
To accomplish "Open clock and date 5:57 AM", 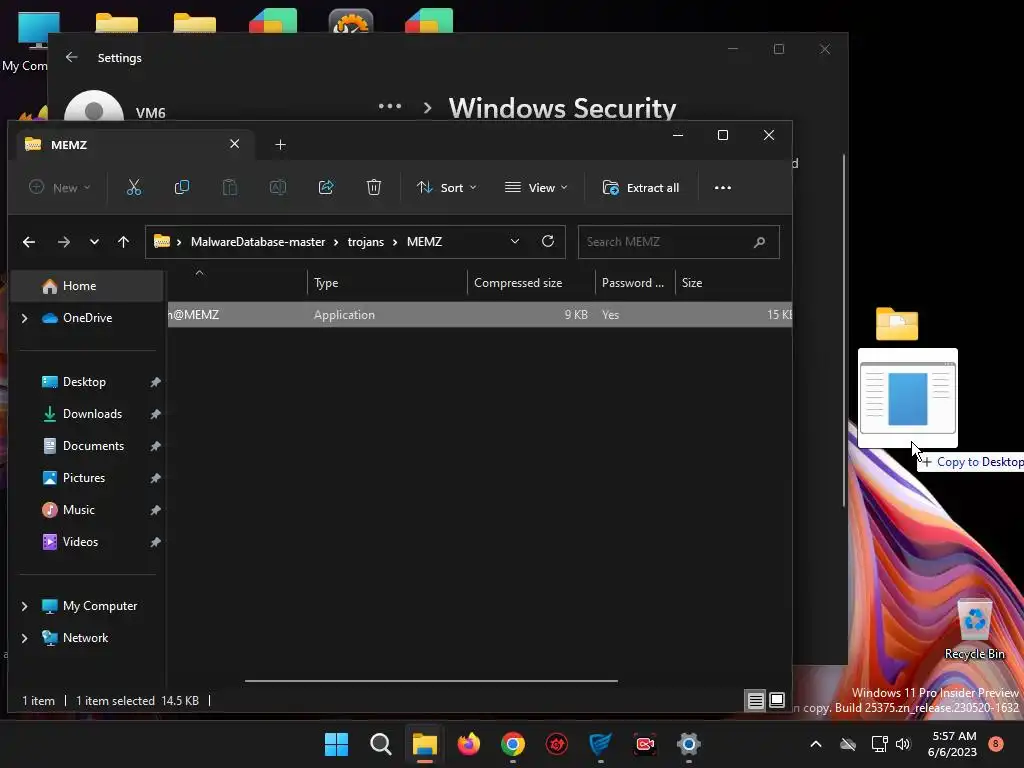I will (x=953, y=744).
